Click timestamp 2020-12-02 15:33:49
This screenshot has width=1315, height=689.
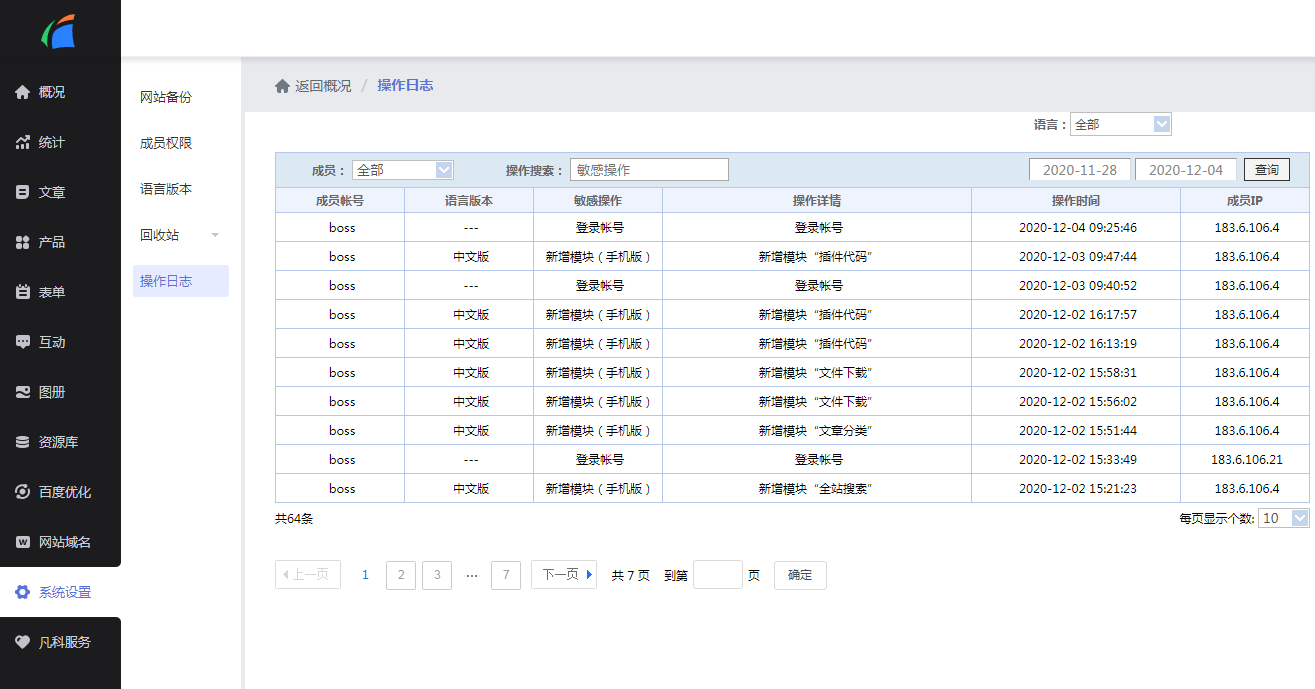(1078, 460)
